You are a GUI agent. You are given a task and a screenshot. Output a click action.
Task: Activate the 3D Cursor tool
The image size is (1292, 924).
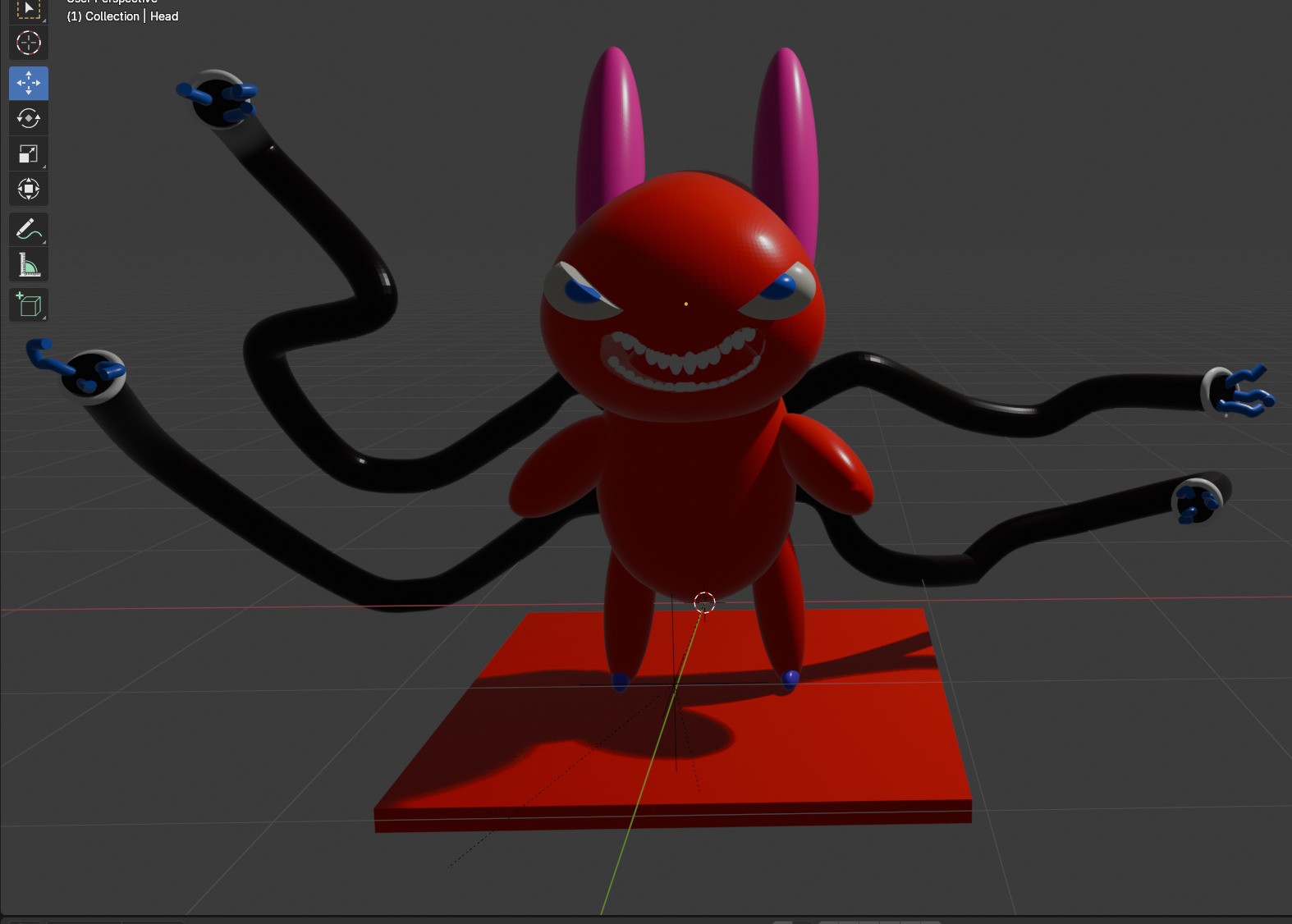pos(29,43)
